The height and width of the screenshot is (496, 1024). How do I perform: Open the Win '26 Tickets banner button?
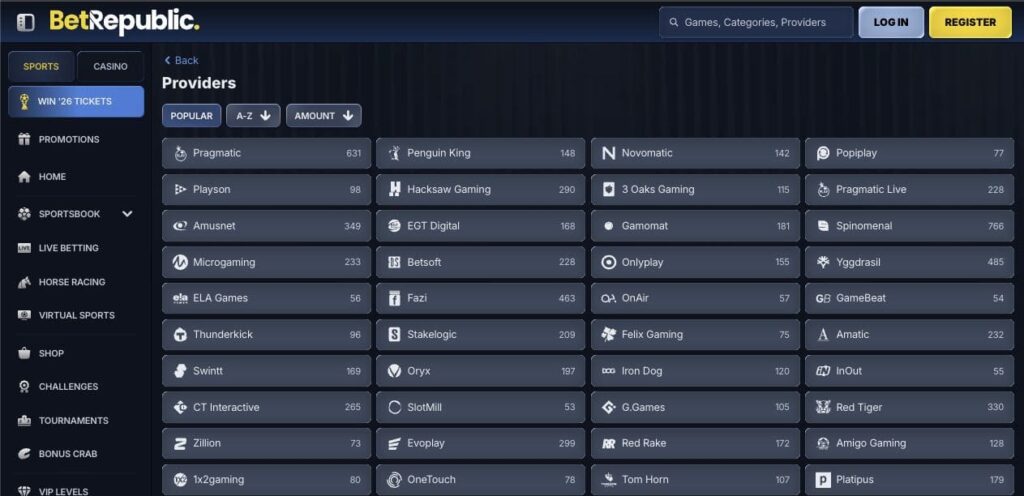coord(76,102)
